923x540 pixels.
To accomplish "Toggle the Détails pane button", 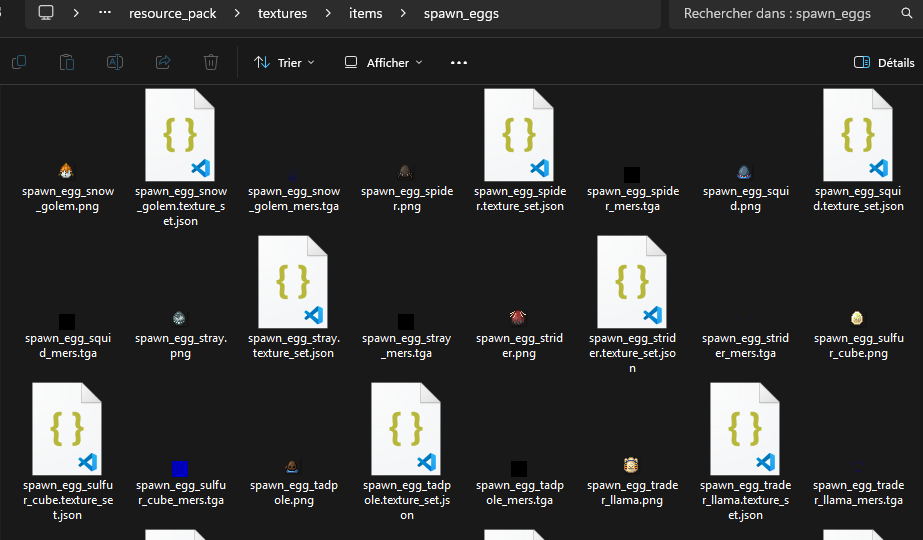I will [884, 62].
